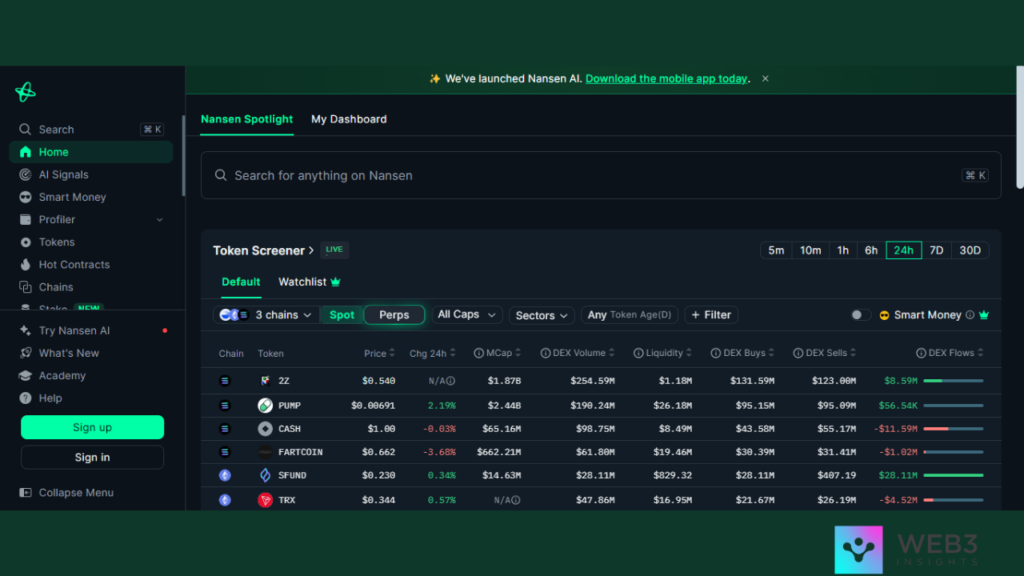Viewport: 1024px width, 576px height.
Task: Dismiss the Nansen AI announcement banner
Action: coord(765,79)
